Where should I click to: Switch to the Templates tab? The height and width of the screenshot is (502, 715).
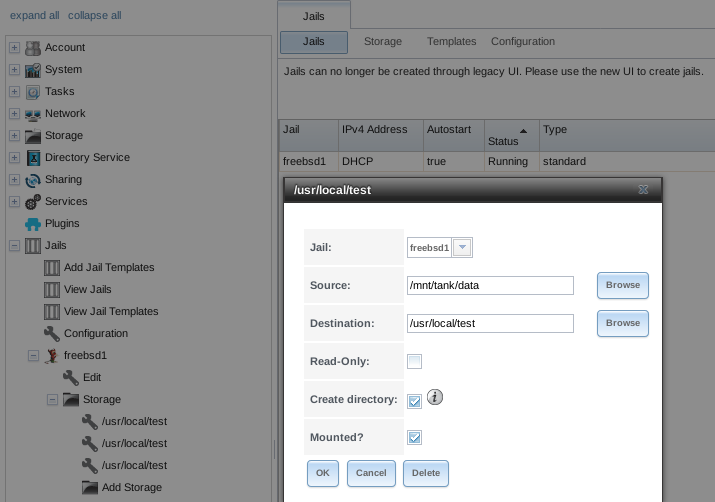click(451, 42)
